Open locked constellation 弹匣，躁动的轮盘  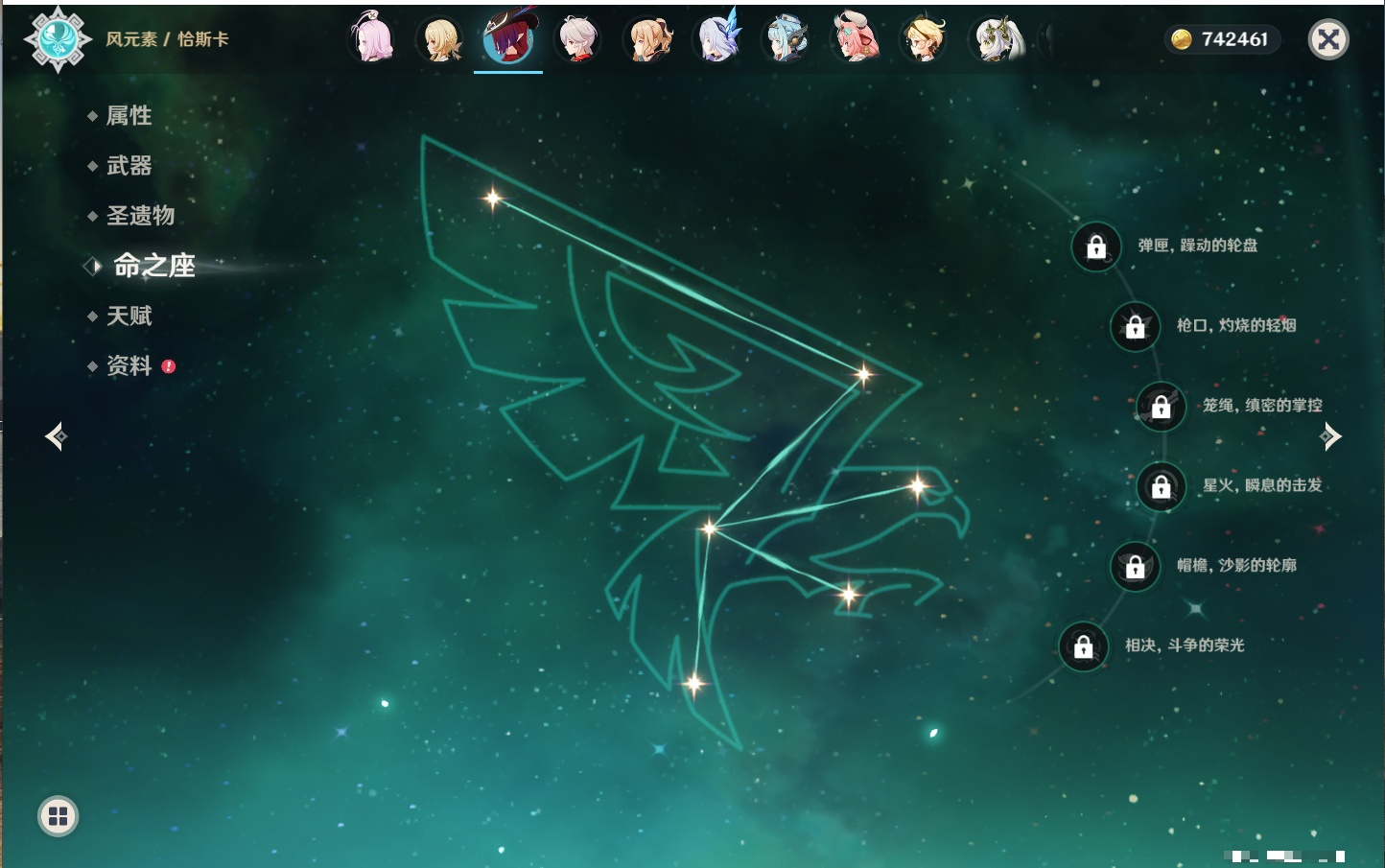(x=1096, y=246)
